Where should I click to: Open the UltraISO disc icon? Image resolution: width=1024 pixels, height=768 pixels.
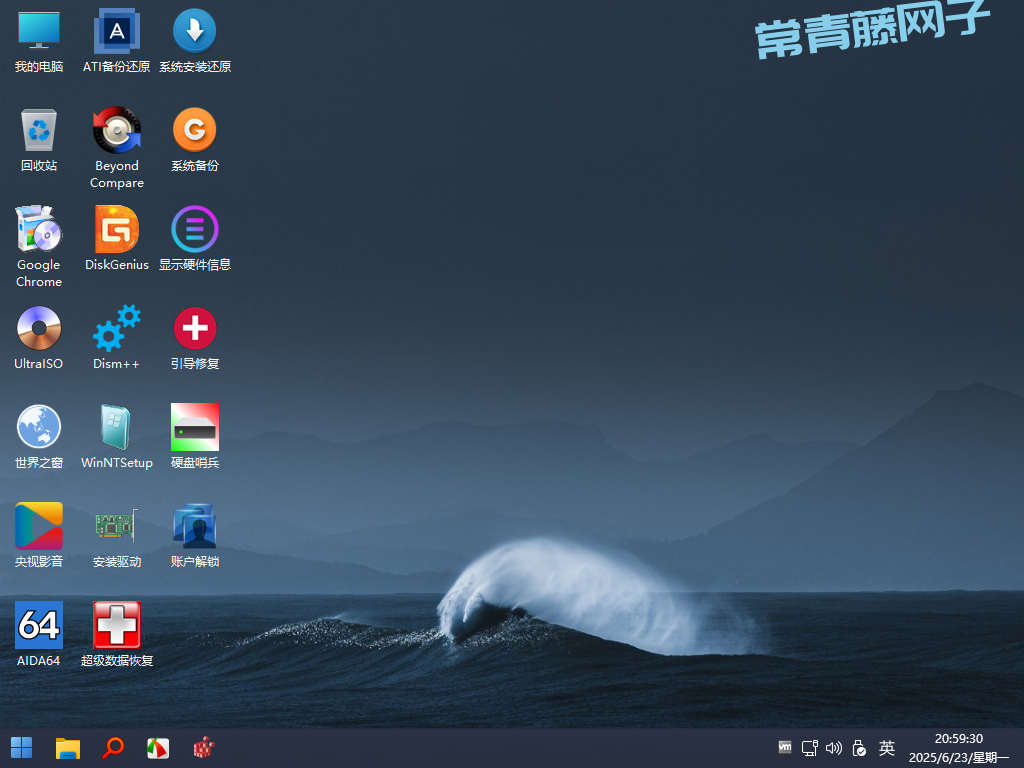click(x=39, y=329)
